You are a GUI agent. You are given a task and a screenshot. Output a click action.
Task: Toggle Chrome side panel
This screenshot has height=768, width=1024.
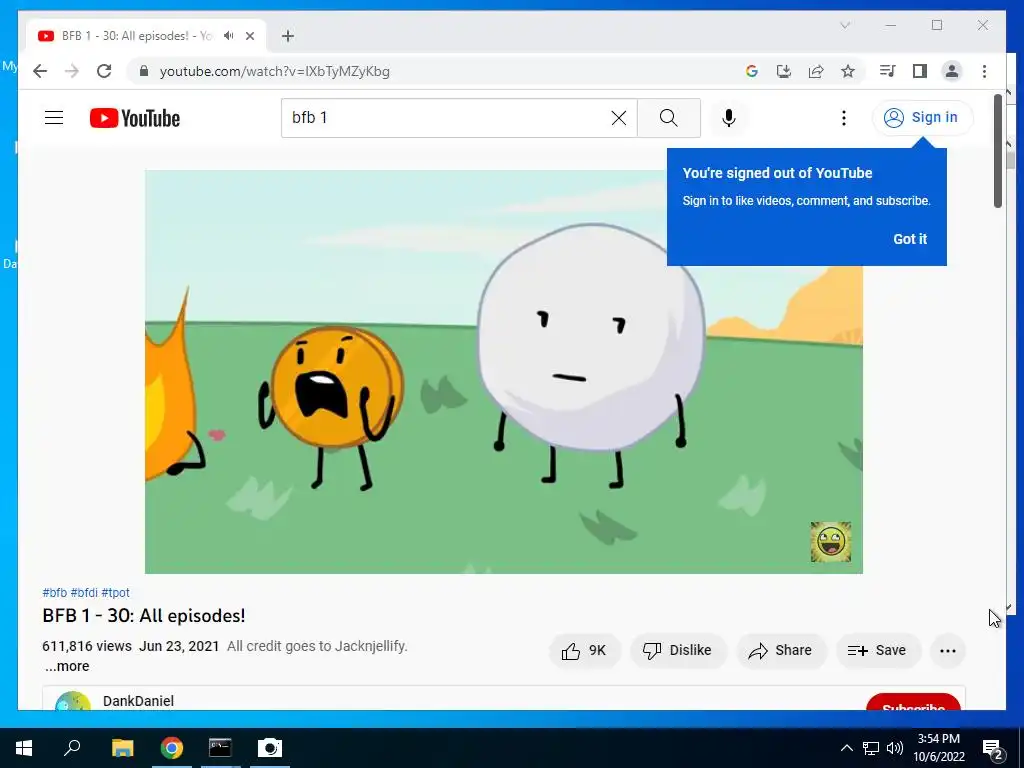[920, 71]
